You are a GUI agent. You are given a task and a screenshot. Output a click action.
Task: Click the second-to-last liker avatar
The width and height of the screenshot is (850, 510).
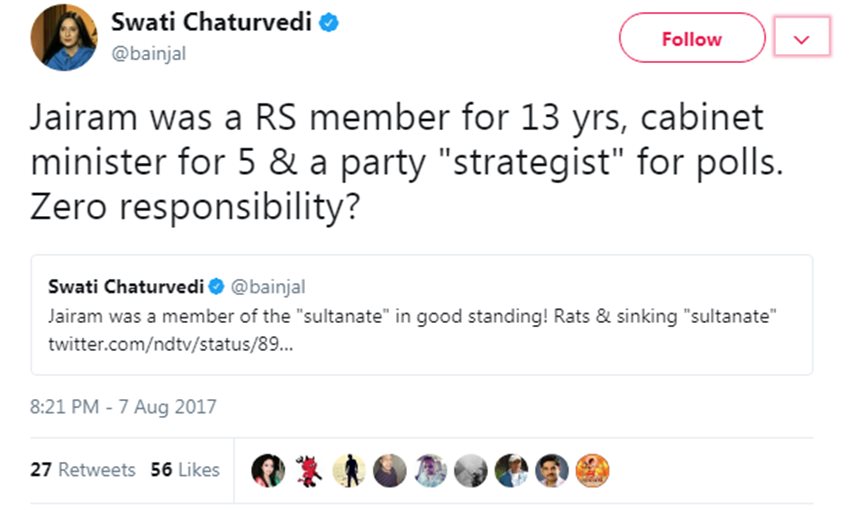click(552, 470)
